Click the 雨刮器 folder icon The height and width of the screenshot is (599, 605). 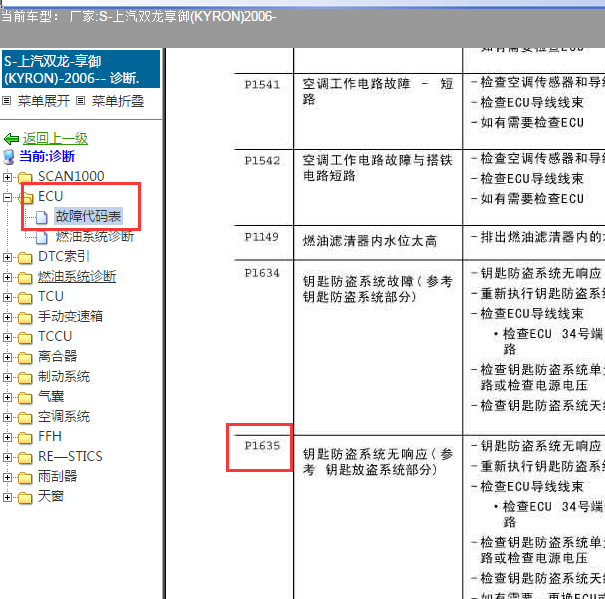[x=25, y=478]
